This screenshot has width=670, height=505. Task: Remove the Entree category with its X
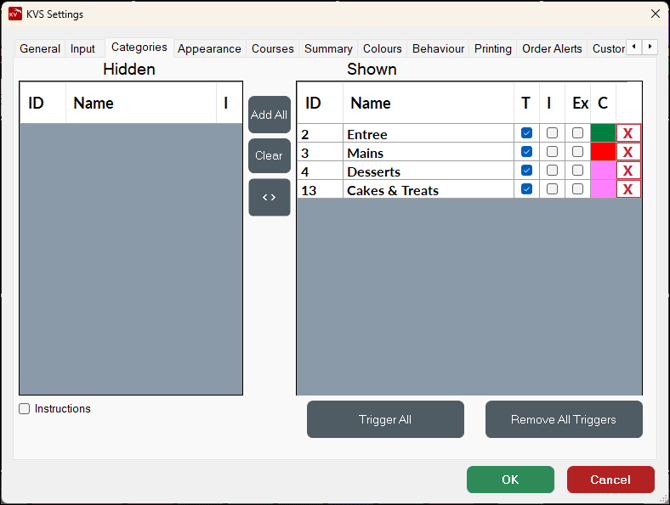tap(628, 133)
